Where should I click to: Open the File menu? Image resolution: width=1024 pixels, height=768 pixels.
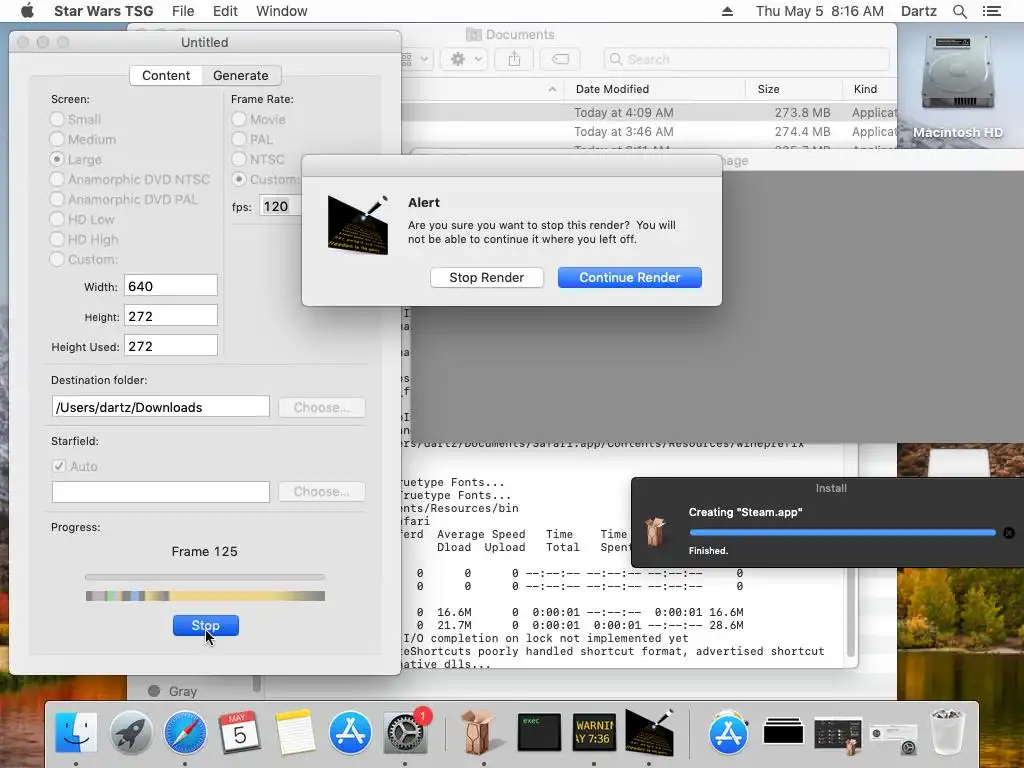tap(183, 11)
